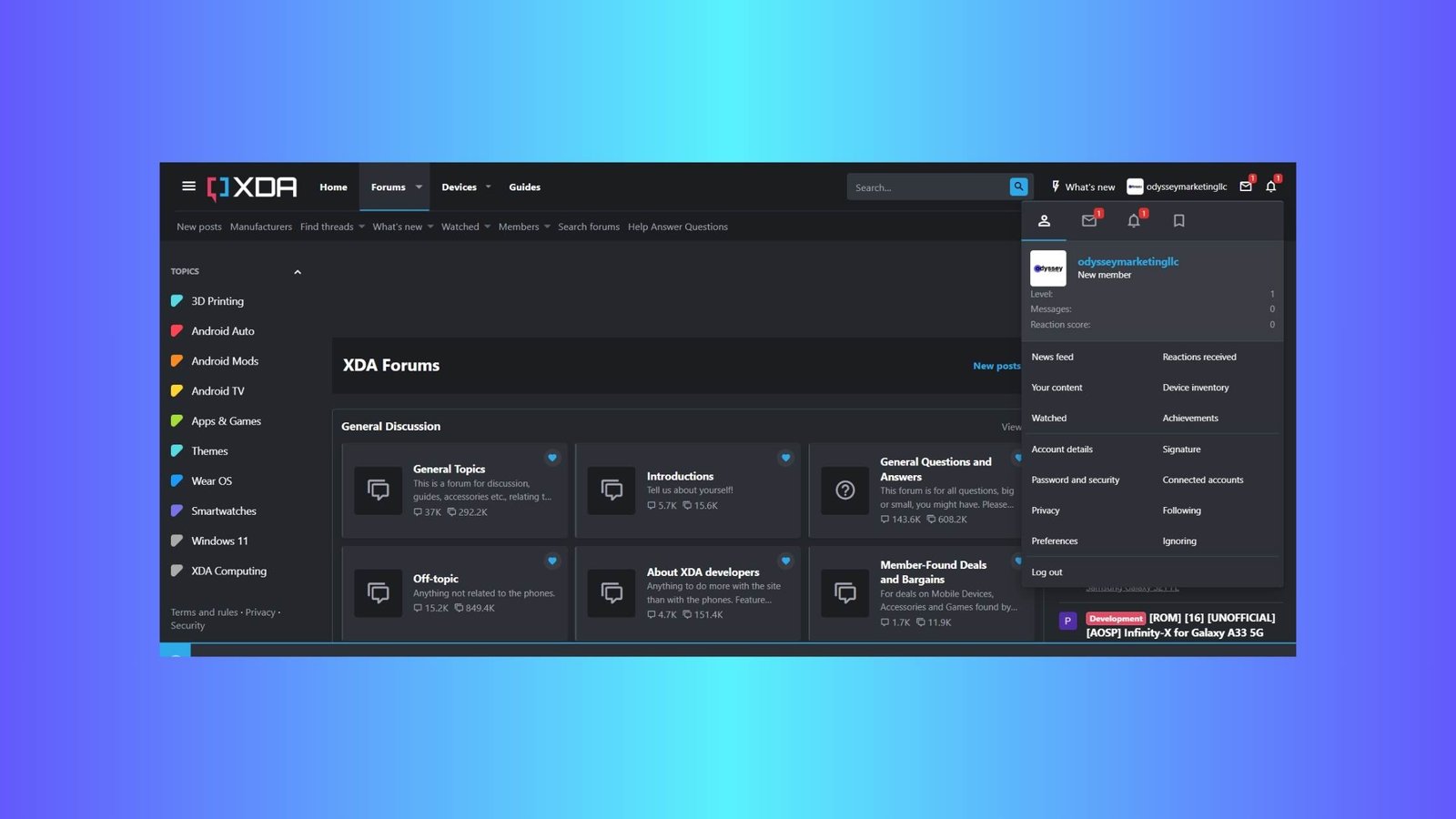Image resolution: width=1456 pixels, height=819 pixels.
Task: Expand the Find threads dropdown
Action: (x=362, y=227)
